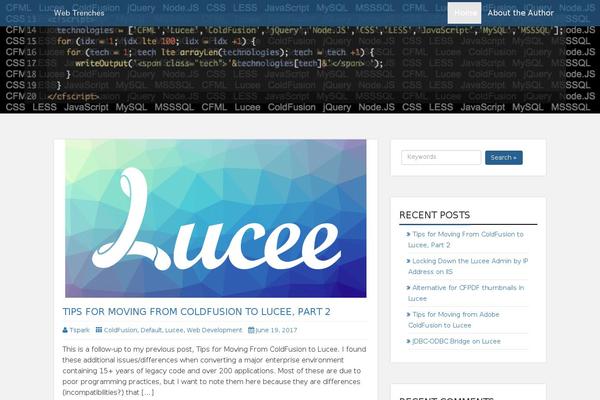The width and height of the screenshot is (600, 400).
Task: Click arrow icon before JDBC-ODBC Bridge on Lucee
Action: click(408, 341)
